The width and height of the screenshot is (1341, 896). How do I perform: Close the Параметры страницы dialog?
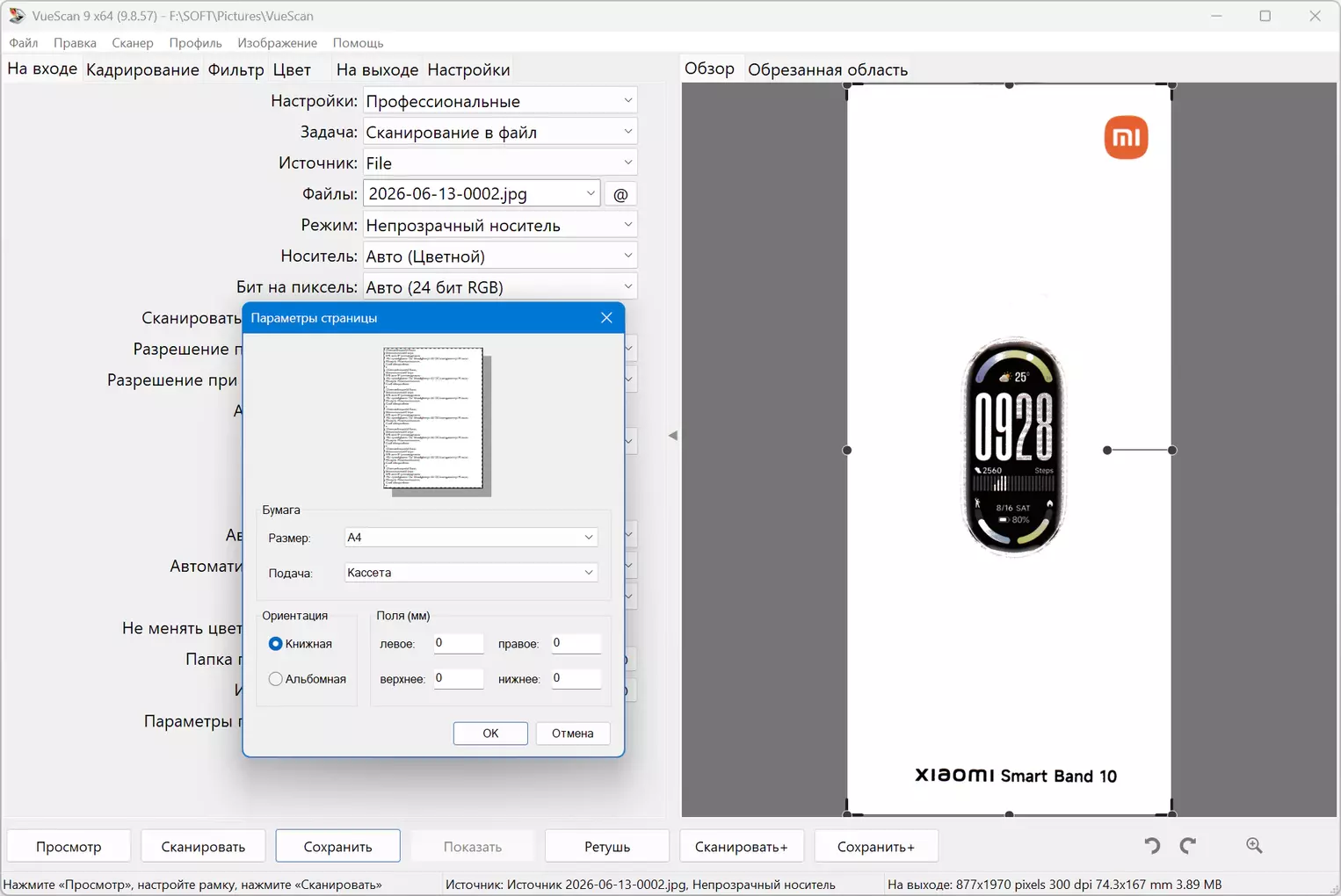click(606, 318)
